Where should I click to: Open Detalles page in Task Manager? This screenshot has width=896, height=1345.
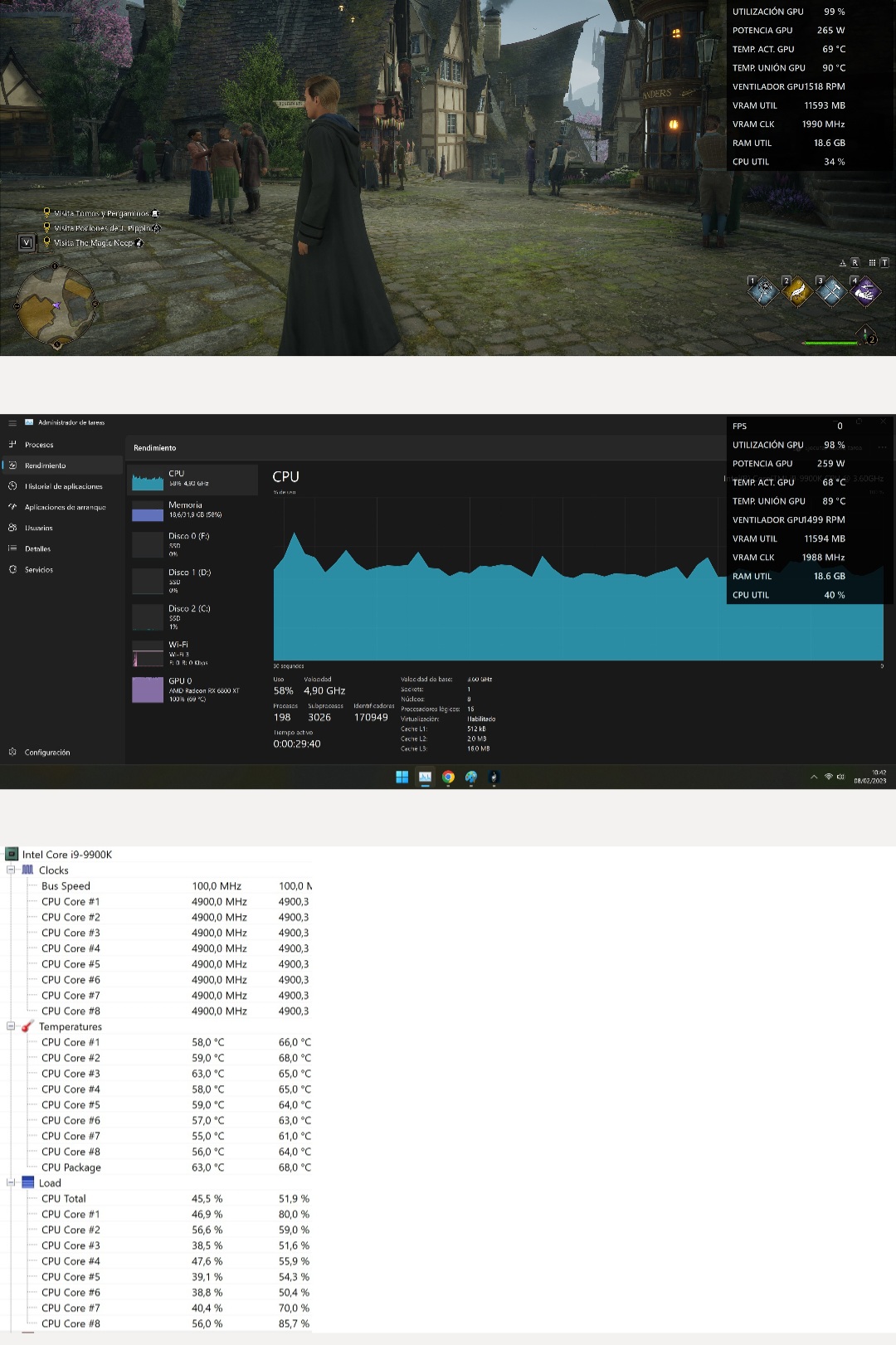(37, 548)
